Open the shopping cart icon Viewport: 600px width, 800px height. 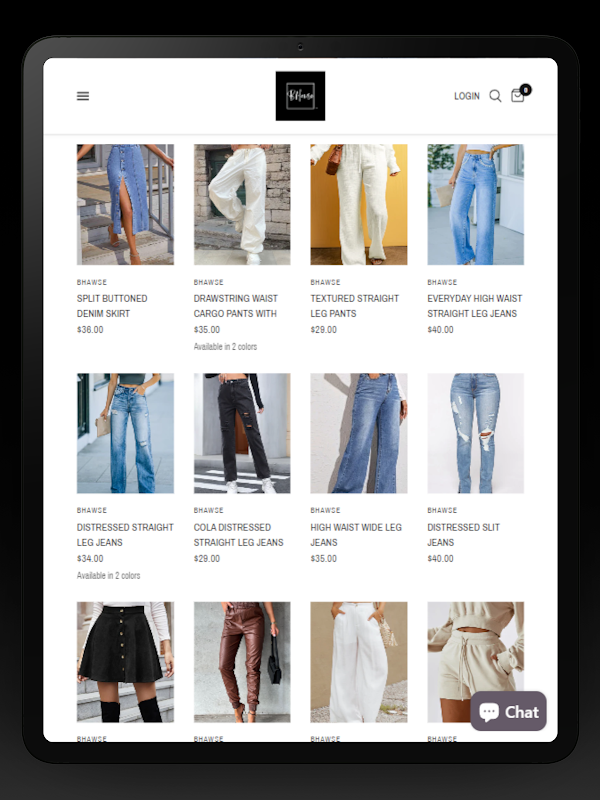point(519,95)
